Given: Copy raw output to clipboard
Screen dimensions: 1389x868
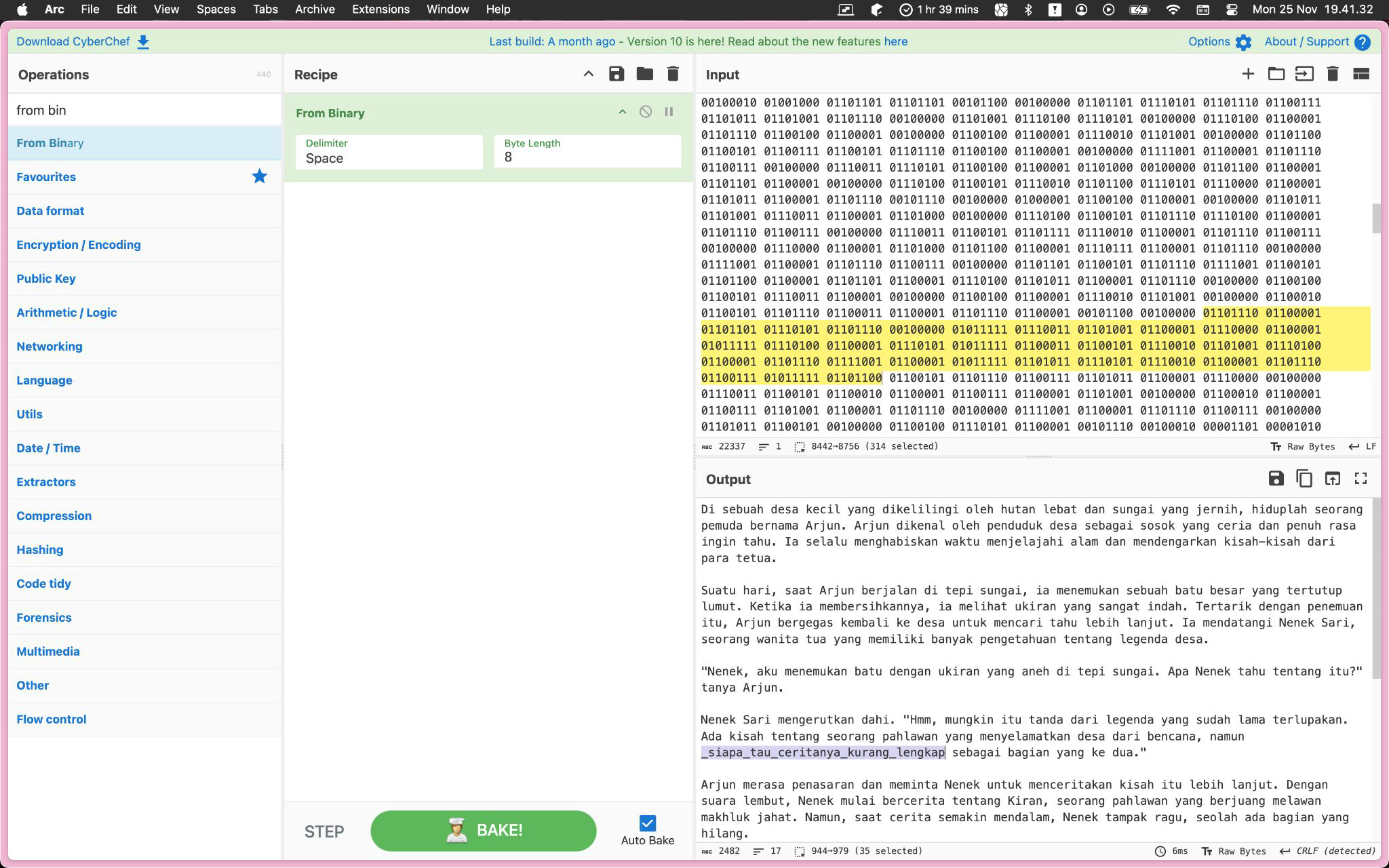Looking at the screenshot, I should (x=1304, y=479).
